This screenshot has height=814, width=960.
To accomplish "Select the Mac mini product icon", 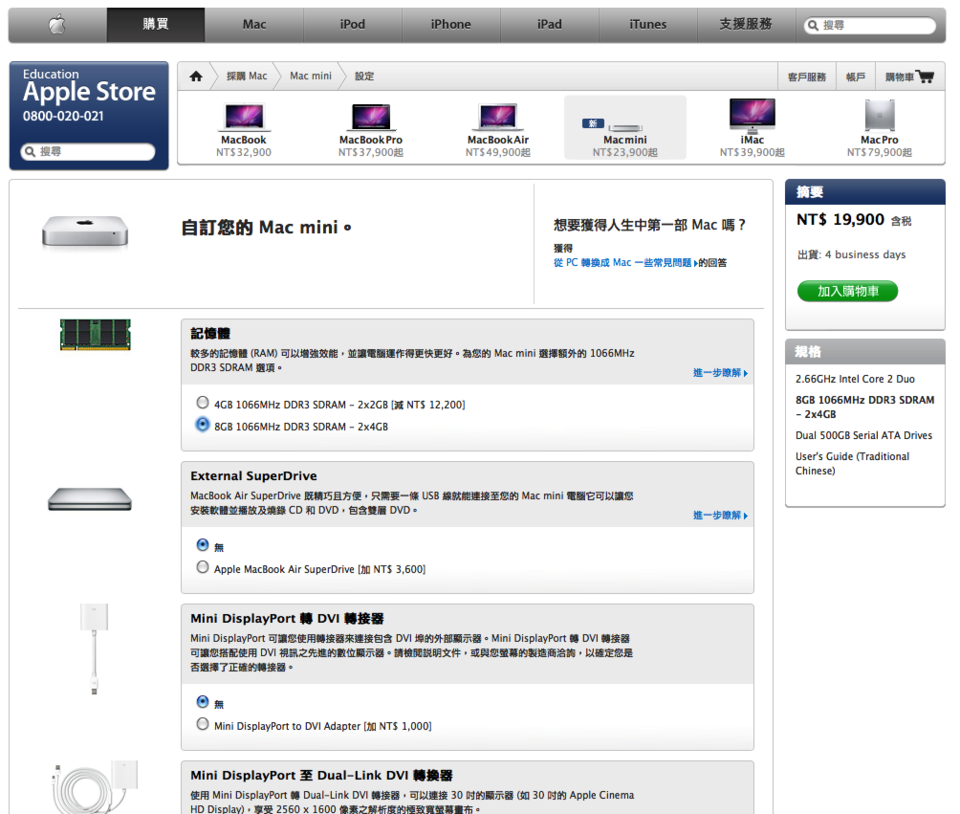I will click(x=625, y=128).
